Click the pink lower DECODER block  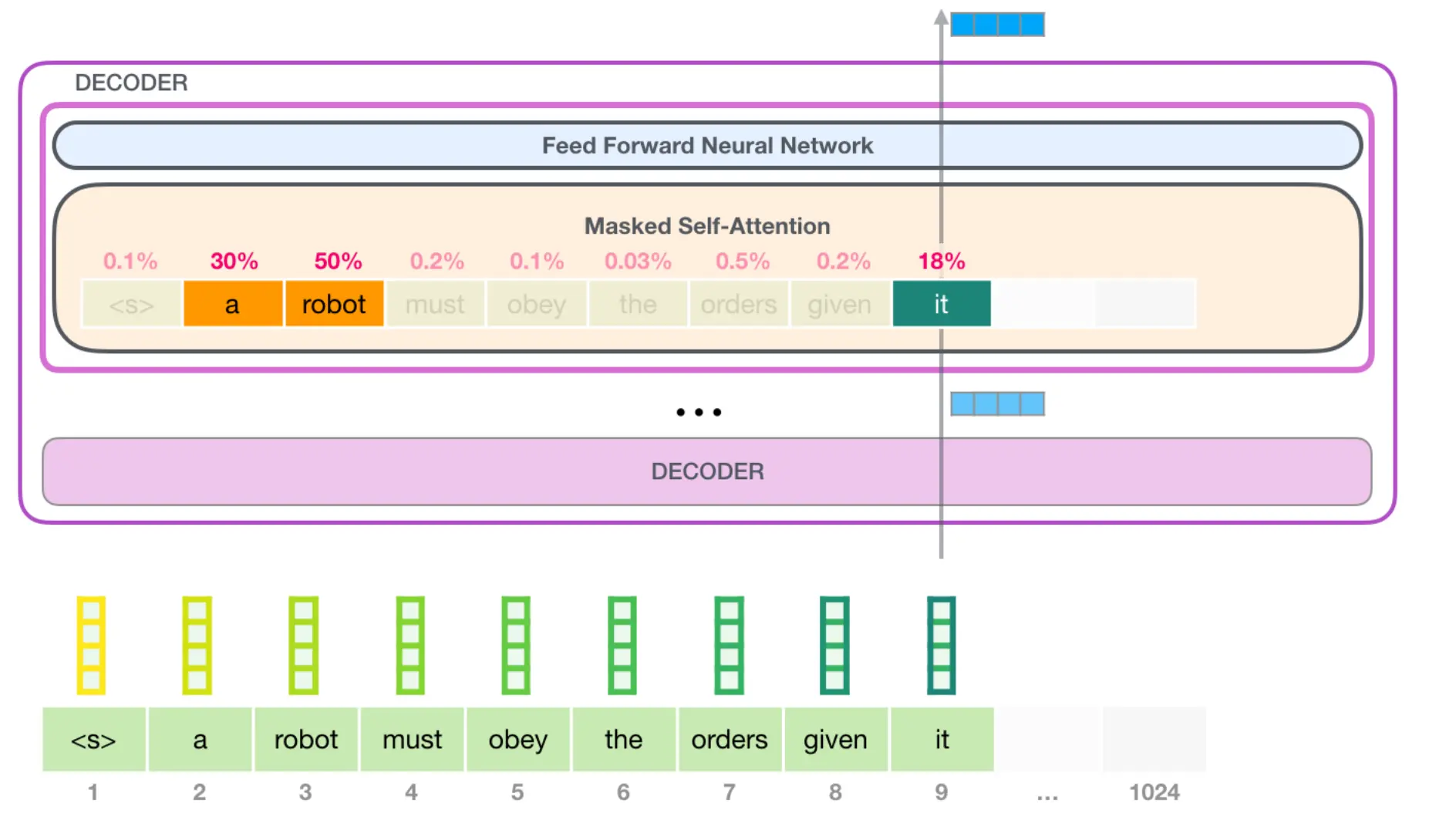[x=707, y=471]
